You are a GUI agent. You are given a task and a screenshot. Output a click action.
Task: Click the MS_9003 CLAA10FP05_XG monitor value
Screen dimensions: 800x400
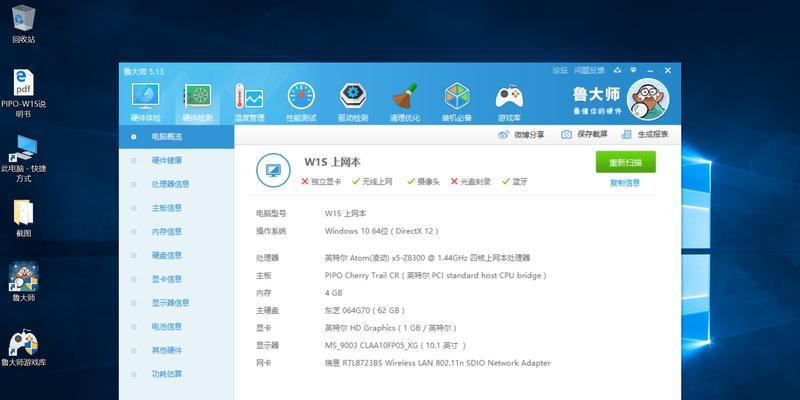coord(395,345)
